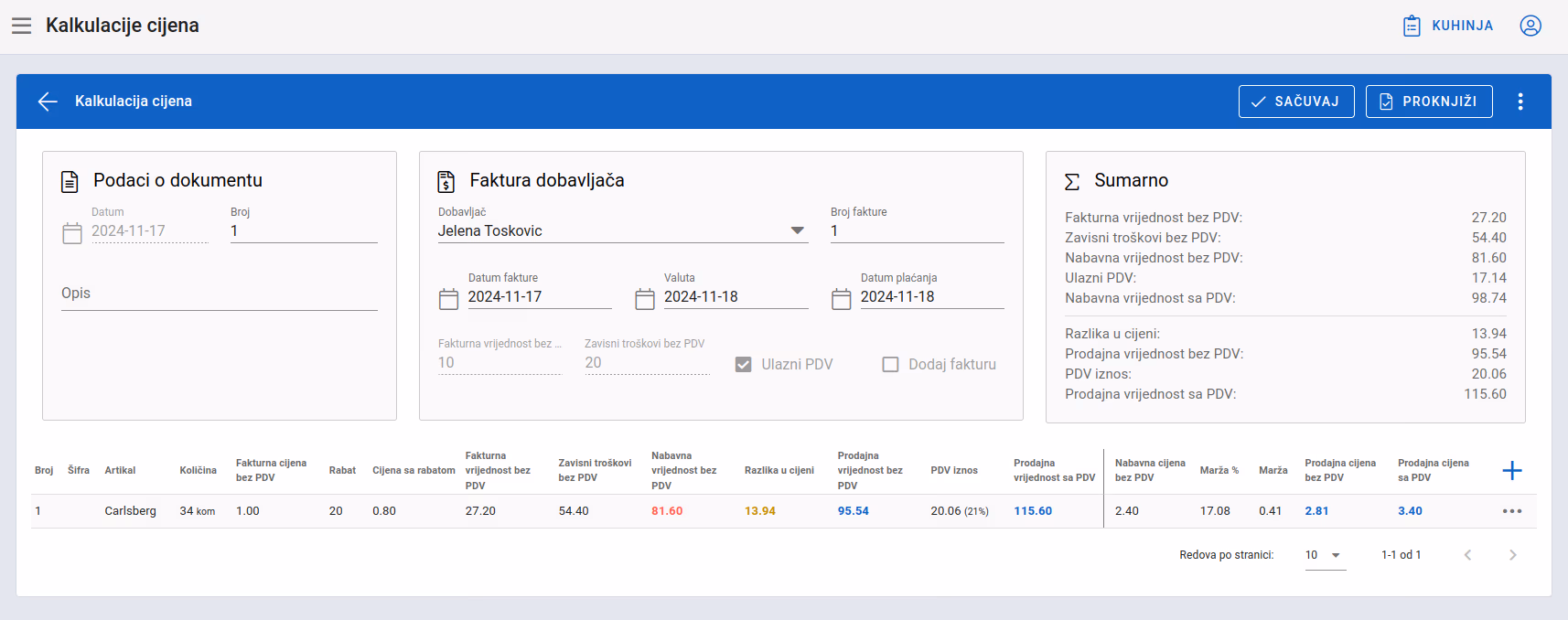Open the more options vertical dots menu

[x=1520, y=102]
